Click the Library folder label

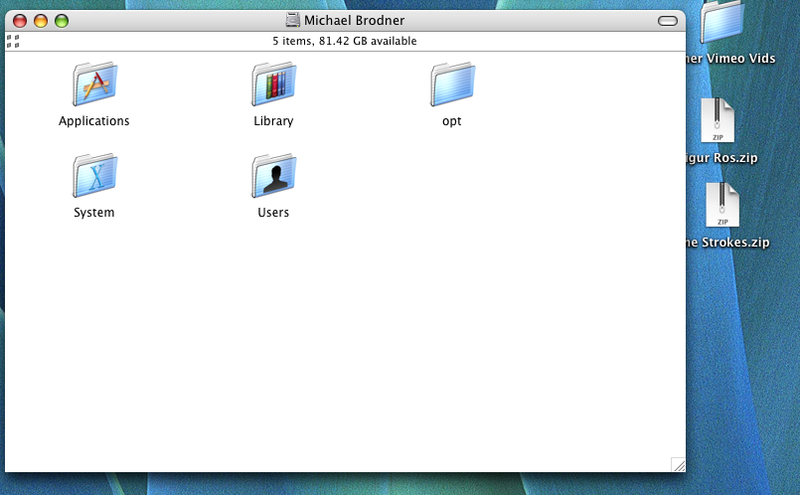pyautogui.click(x=273, y=121)
